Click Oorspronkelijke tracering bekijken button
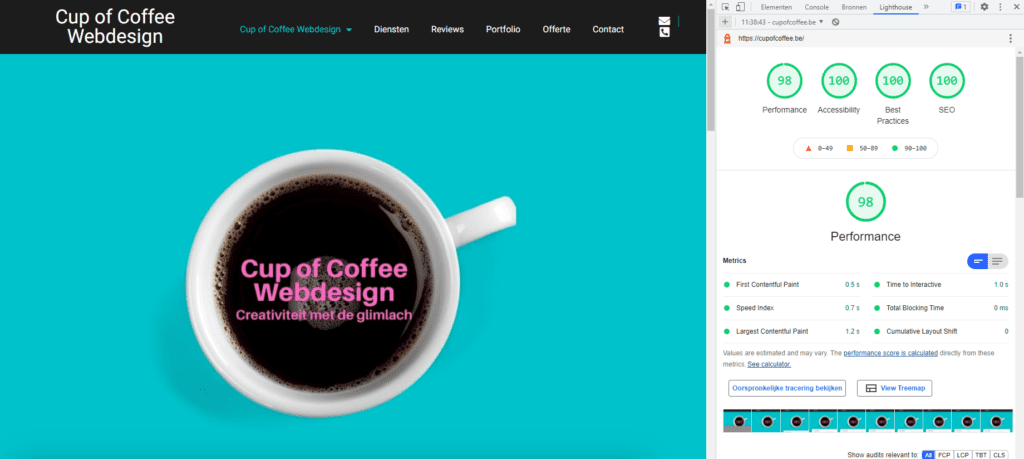The image size is (1024, 459). coord(787,388)
